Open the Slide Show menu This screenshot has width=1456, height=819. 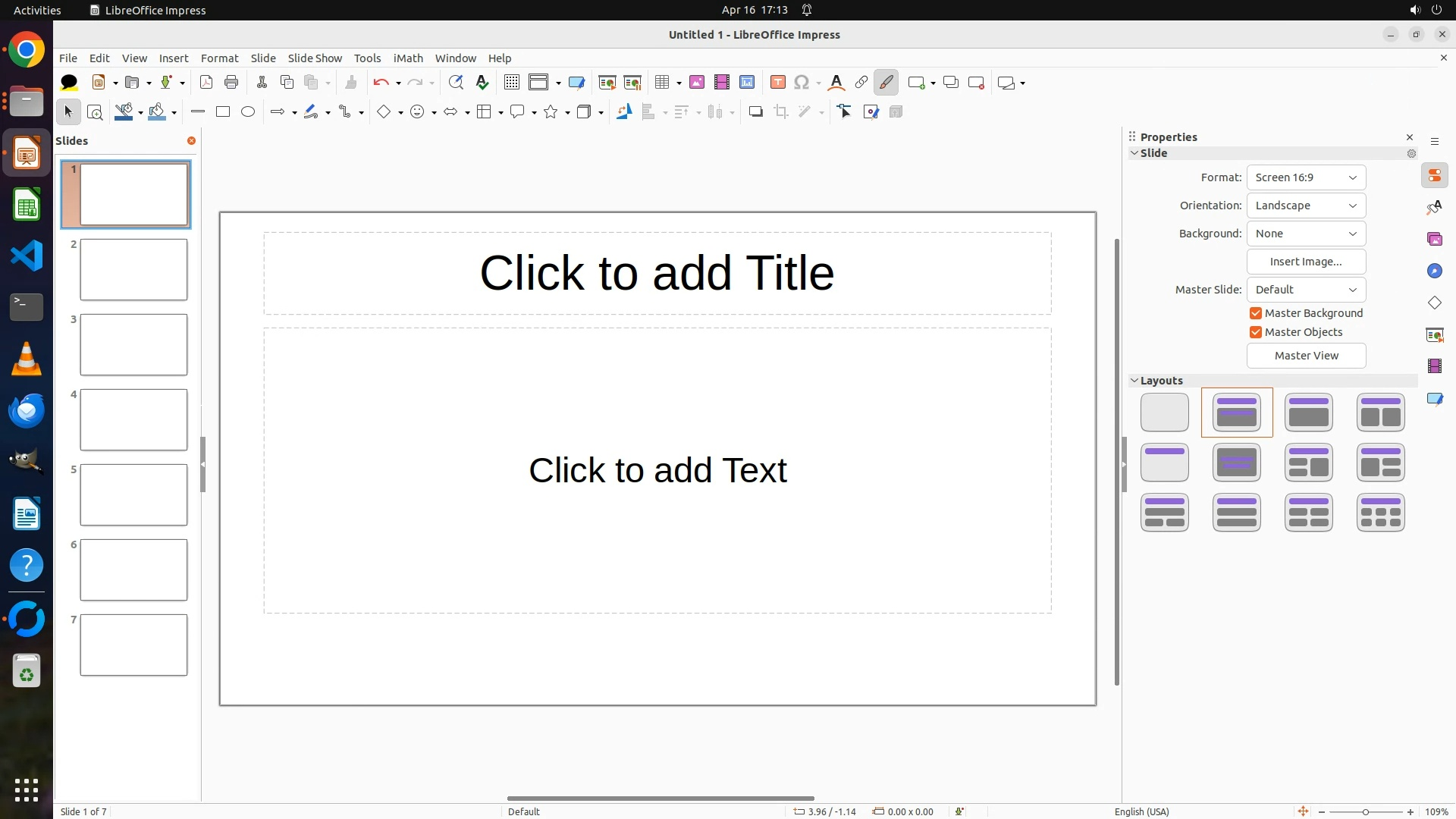[x=315, y=58]
